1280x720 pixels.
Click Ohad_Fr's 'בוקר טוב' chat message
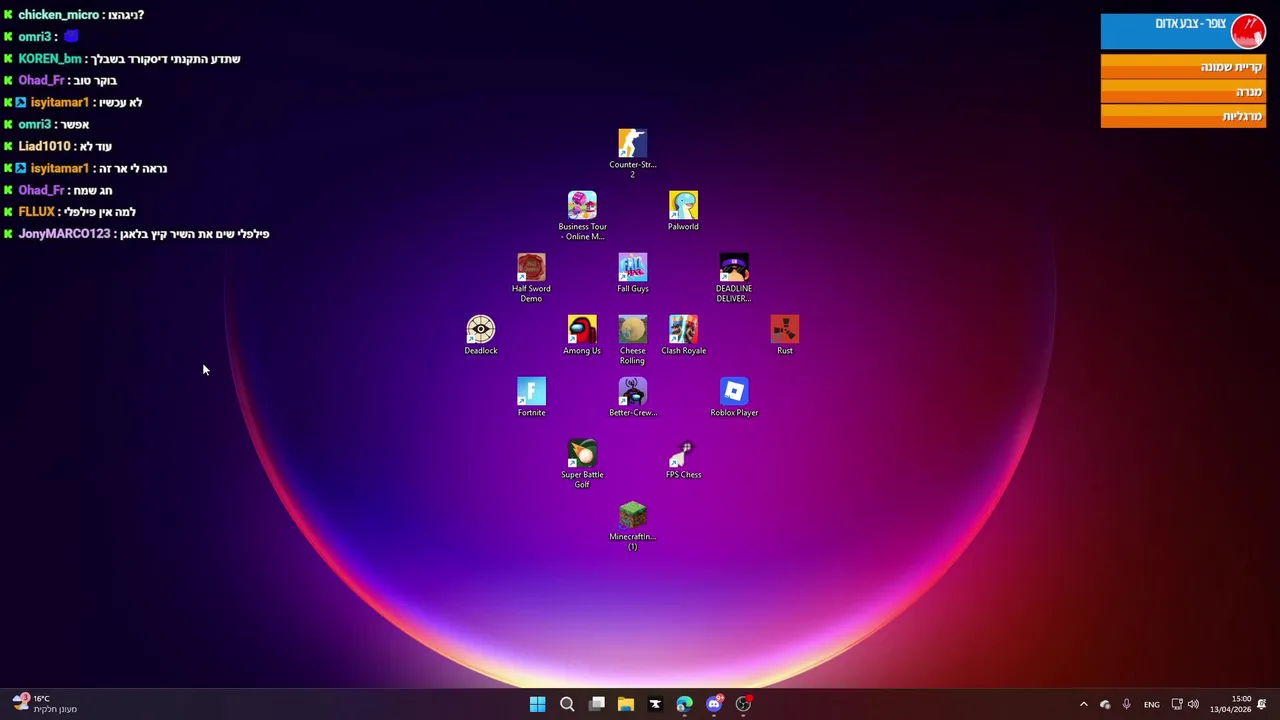95,81
